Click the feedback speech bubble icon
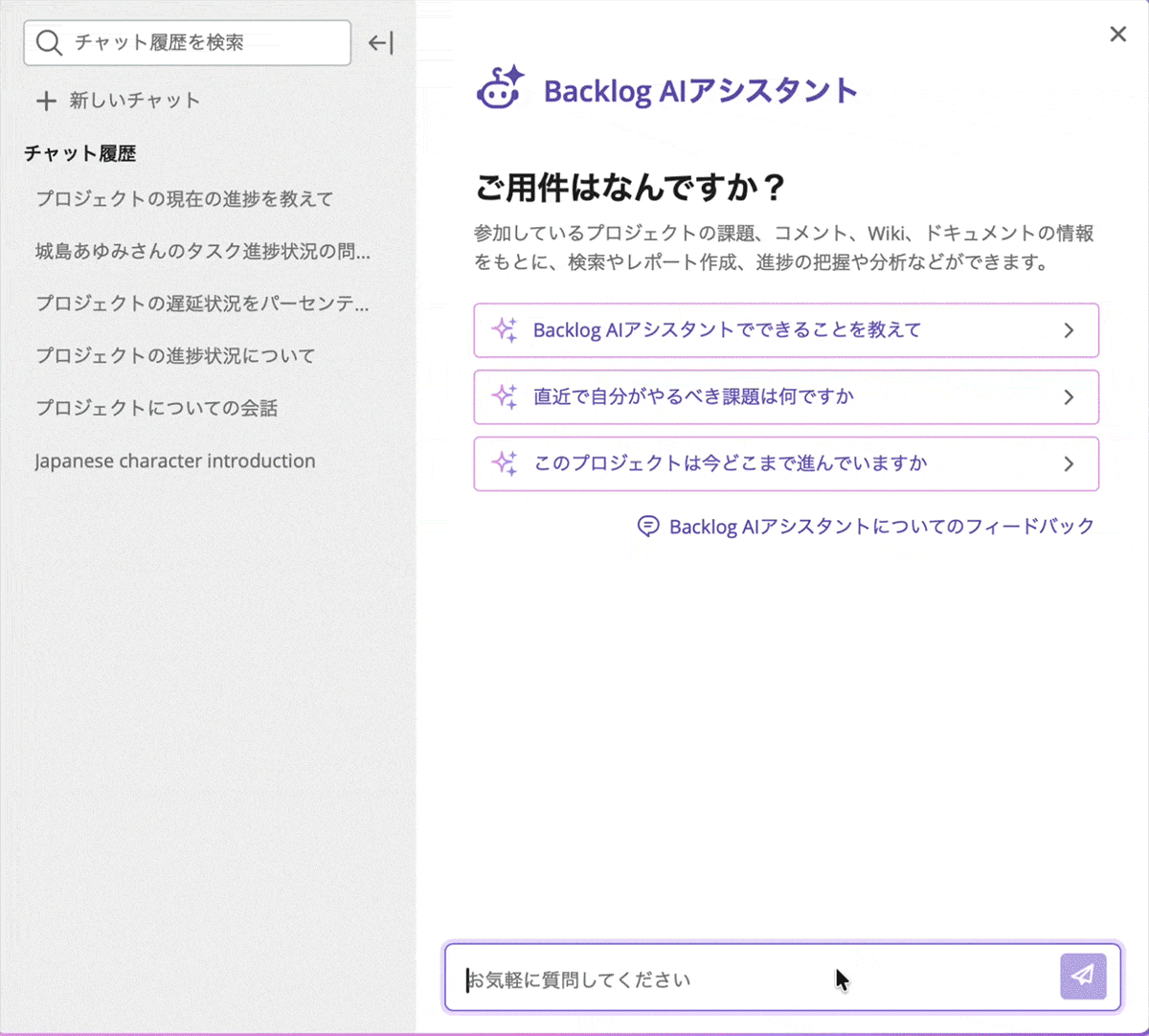 tap(647, 525)
